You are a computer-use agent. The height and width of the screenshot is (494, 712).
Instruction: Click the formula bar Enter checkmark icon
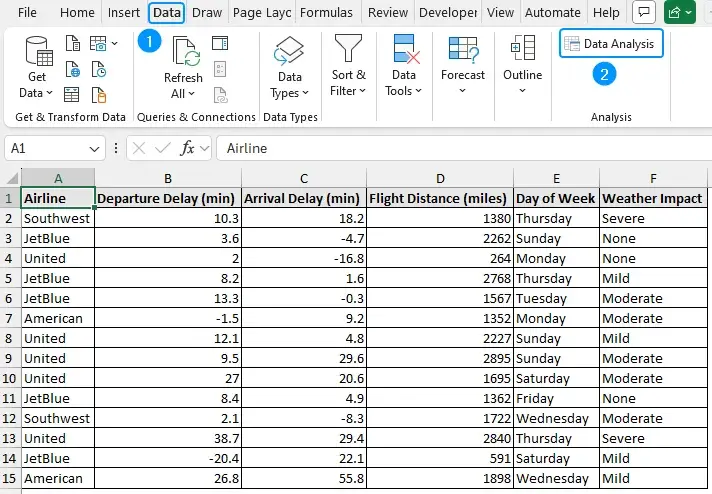(163, 148)
